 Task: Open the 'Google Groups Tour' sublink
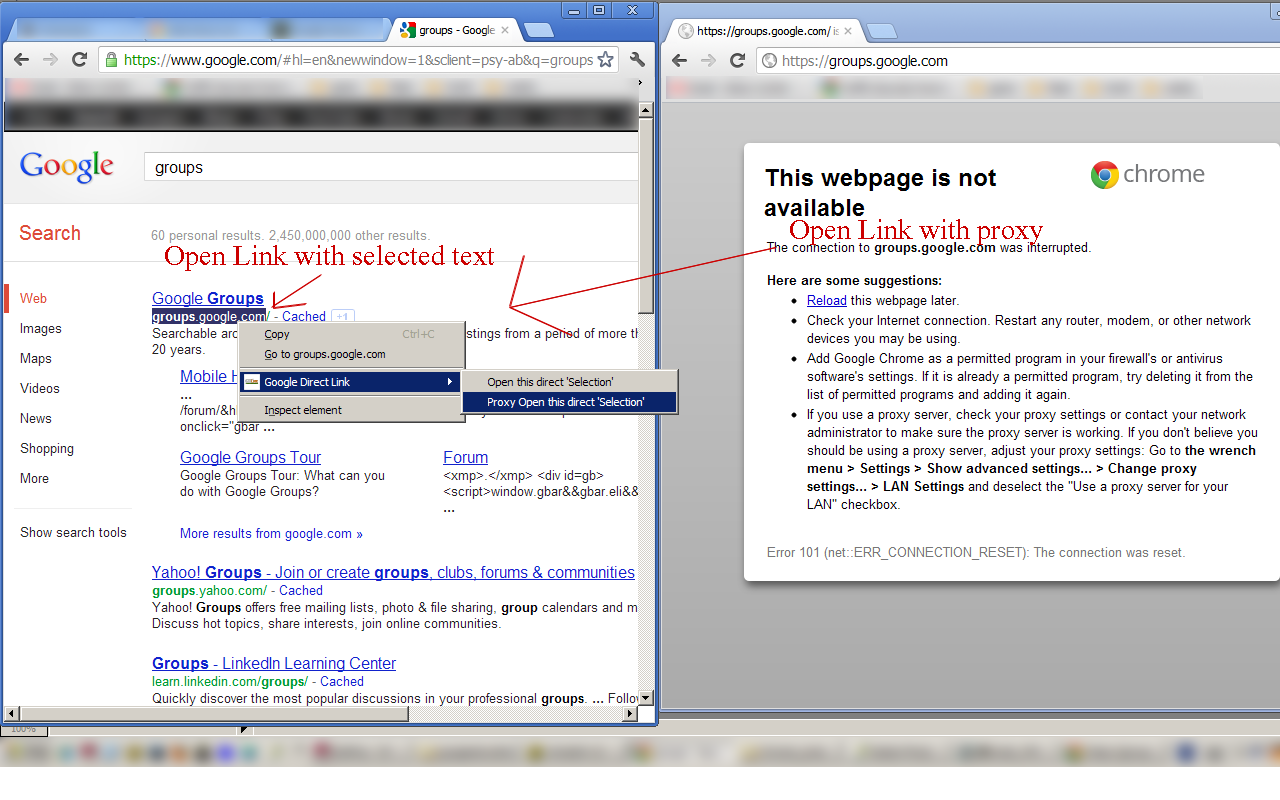[250, 457]
